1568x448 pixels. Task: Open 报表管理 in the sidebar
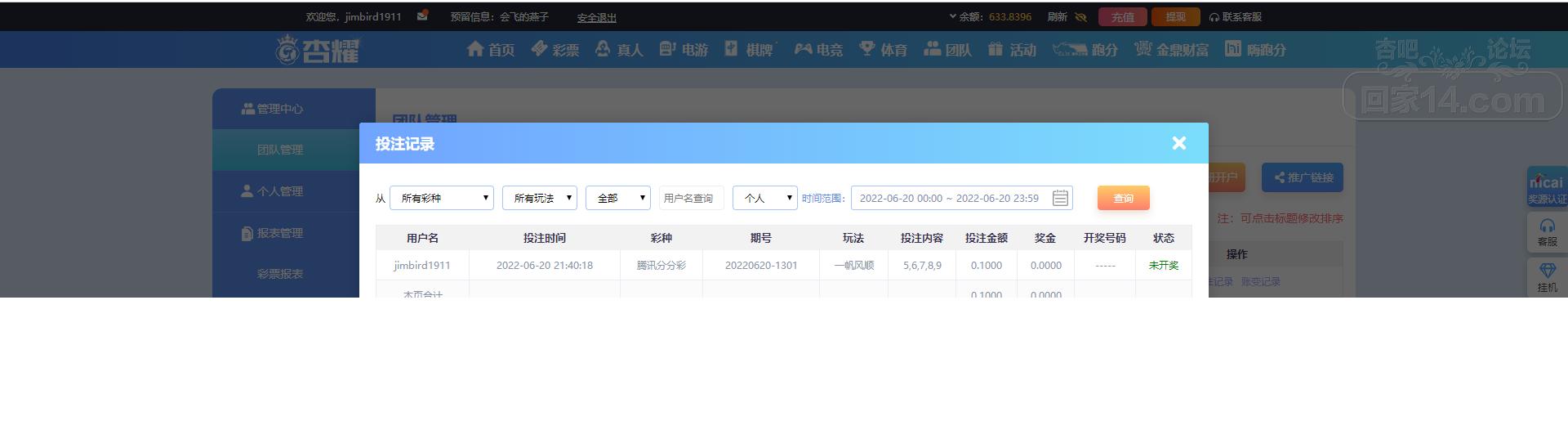coord(294,233)
